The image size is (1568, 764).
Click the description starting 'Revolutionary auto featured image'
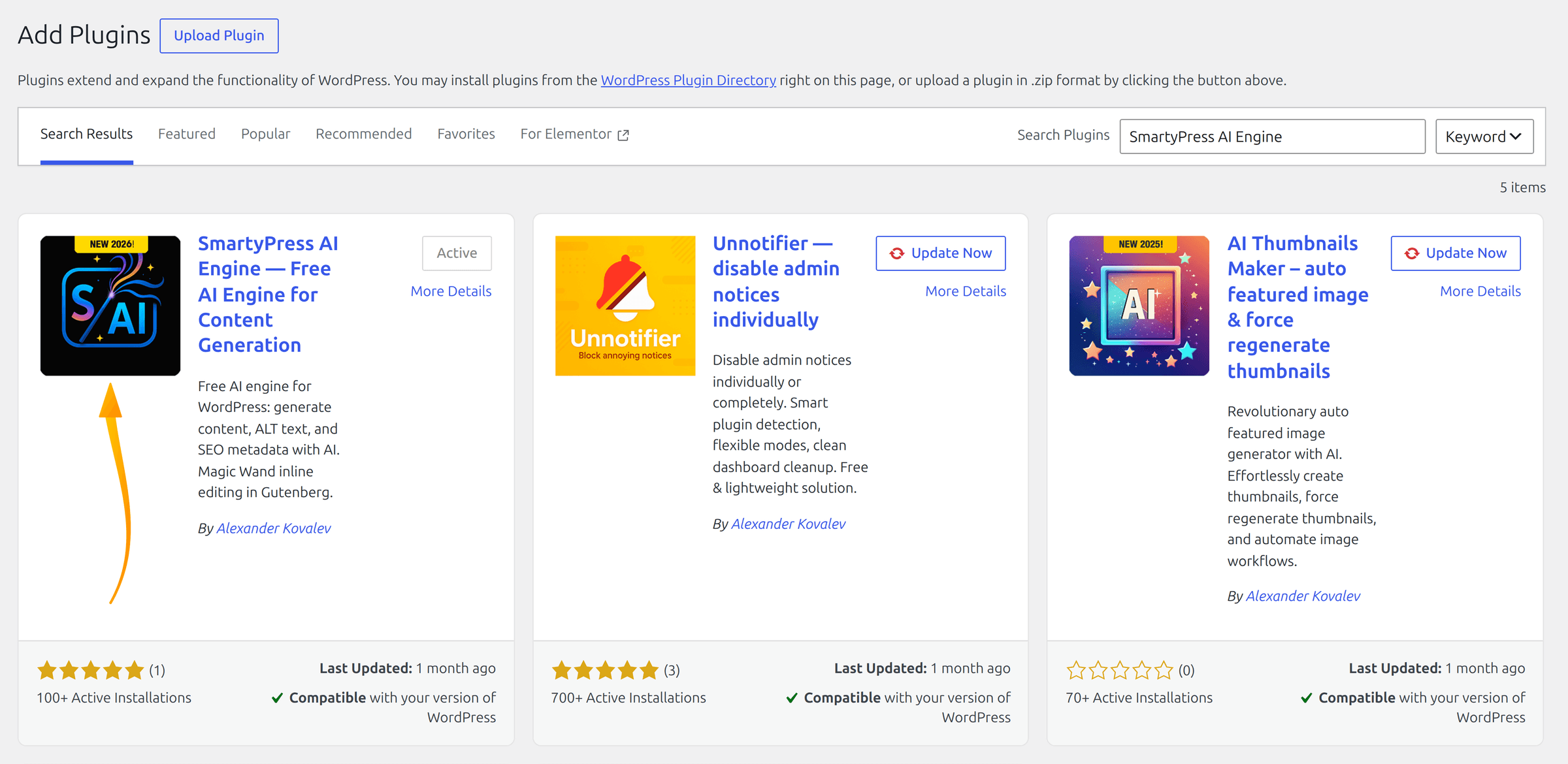[1301, 486]
